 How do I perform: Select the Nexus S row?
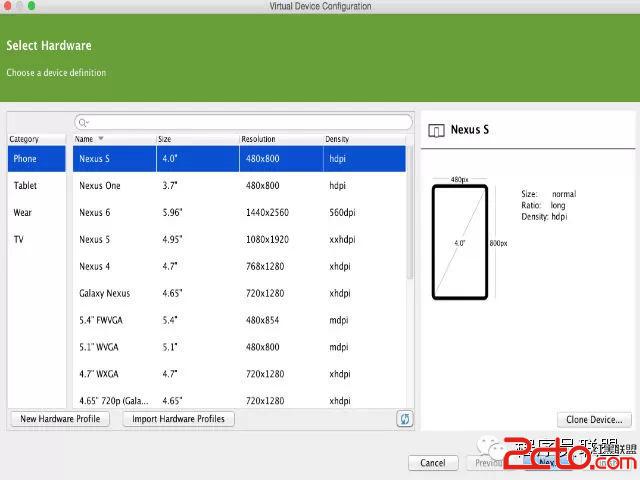tap(239, 159)
